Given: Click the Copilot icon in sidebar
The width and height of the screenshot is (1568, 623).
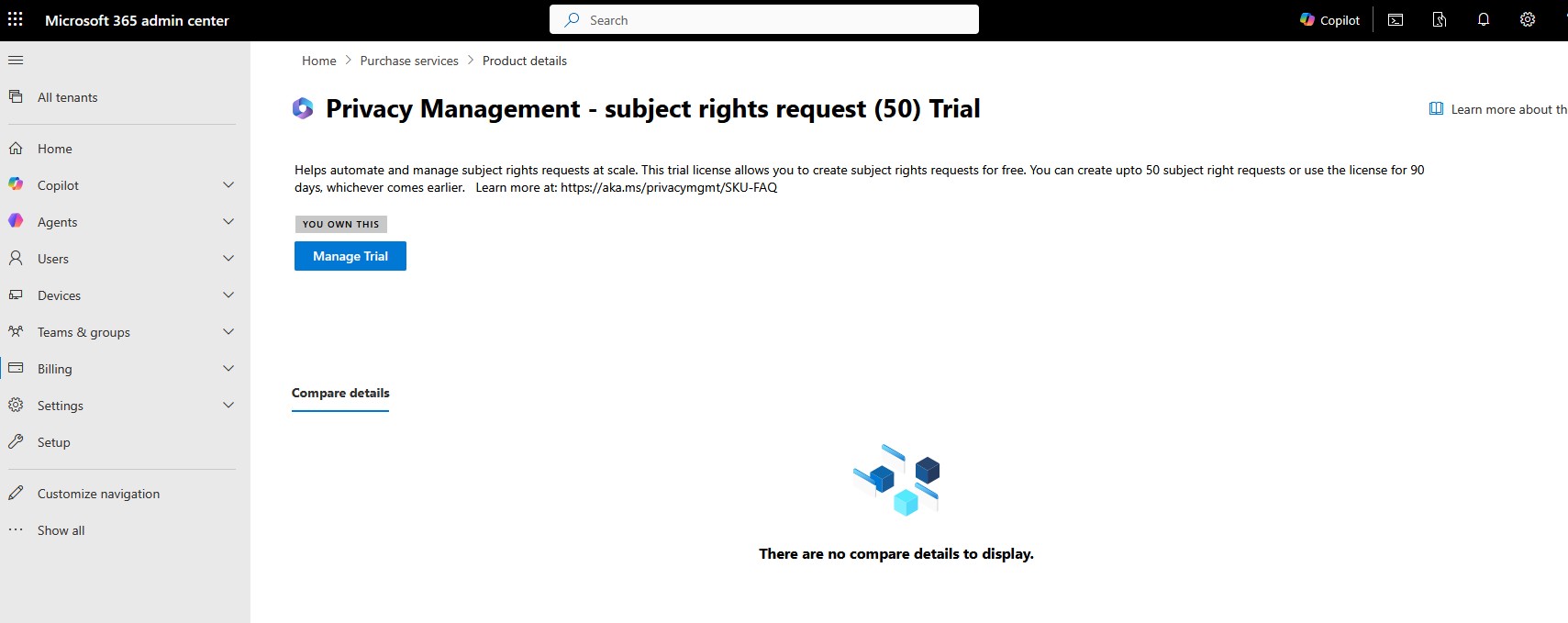Looking at the screenshot, I should click(16, 184).
